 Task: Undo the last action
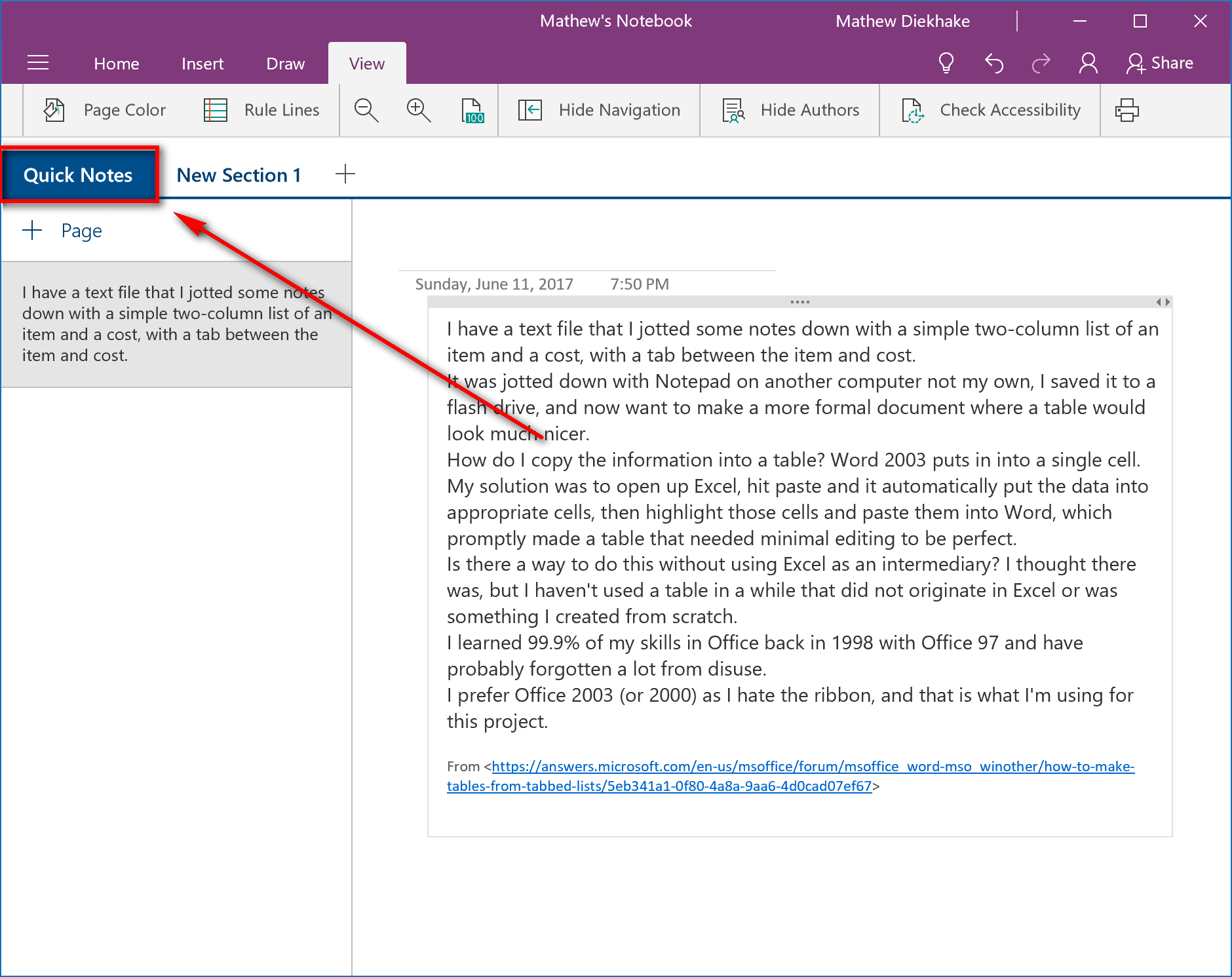[x=993, y=63]
